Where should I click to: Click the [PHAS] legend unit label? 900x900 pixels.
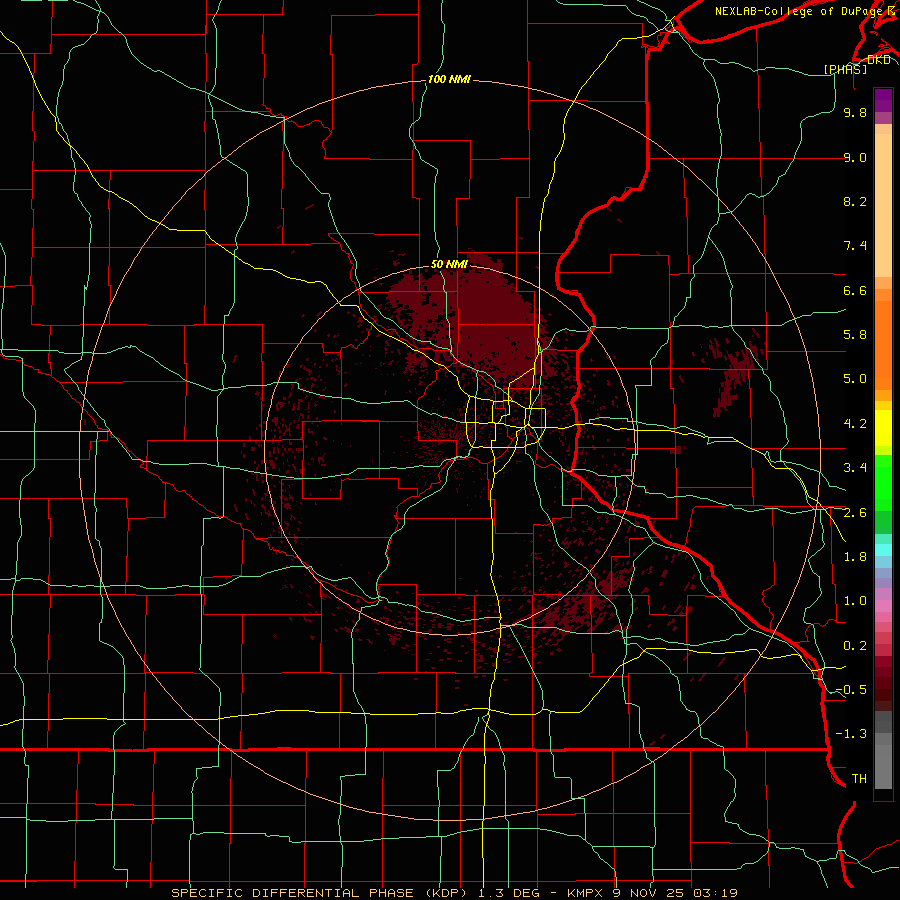pos(845,69)
